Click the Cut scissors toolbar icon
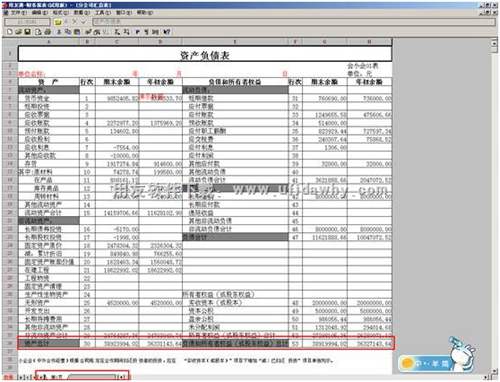Screen dimensions: 500x382 click(59, 32)
